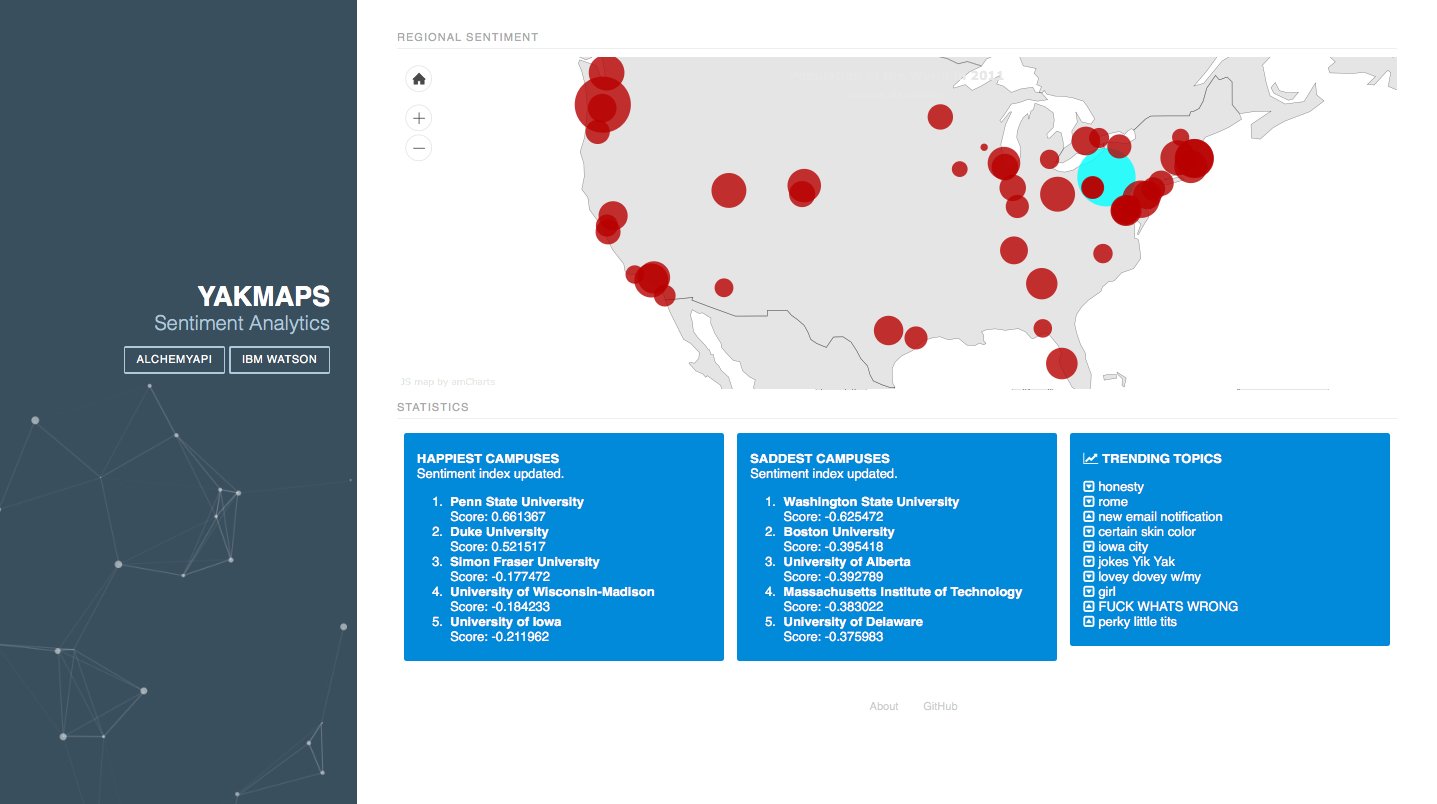This screenshot has width=1437, height=804.
Task: Click the topic text iowa city
Action: click(1123, 547)
